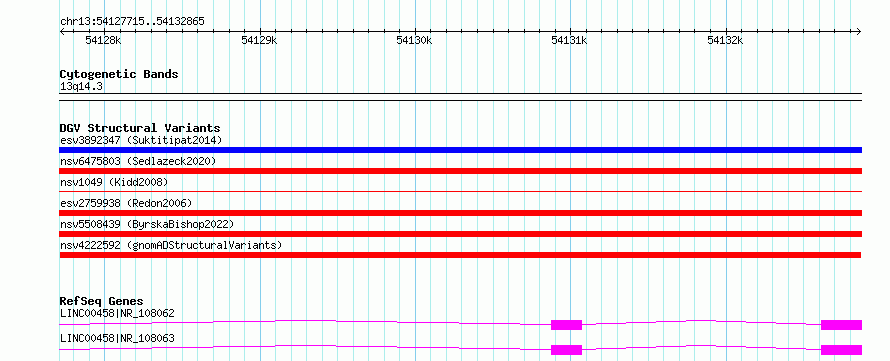Open gene label LINC00458|NR_108063
The height and width of the screenshot is (361, 890).
117,339
